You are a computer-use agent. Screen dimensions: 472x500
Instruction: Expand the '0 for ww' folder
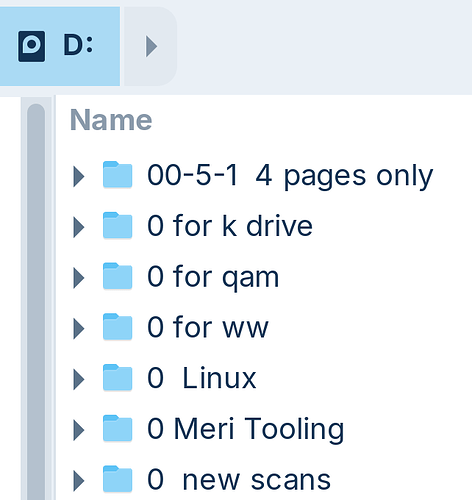coord(79,329)
